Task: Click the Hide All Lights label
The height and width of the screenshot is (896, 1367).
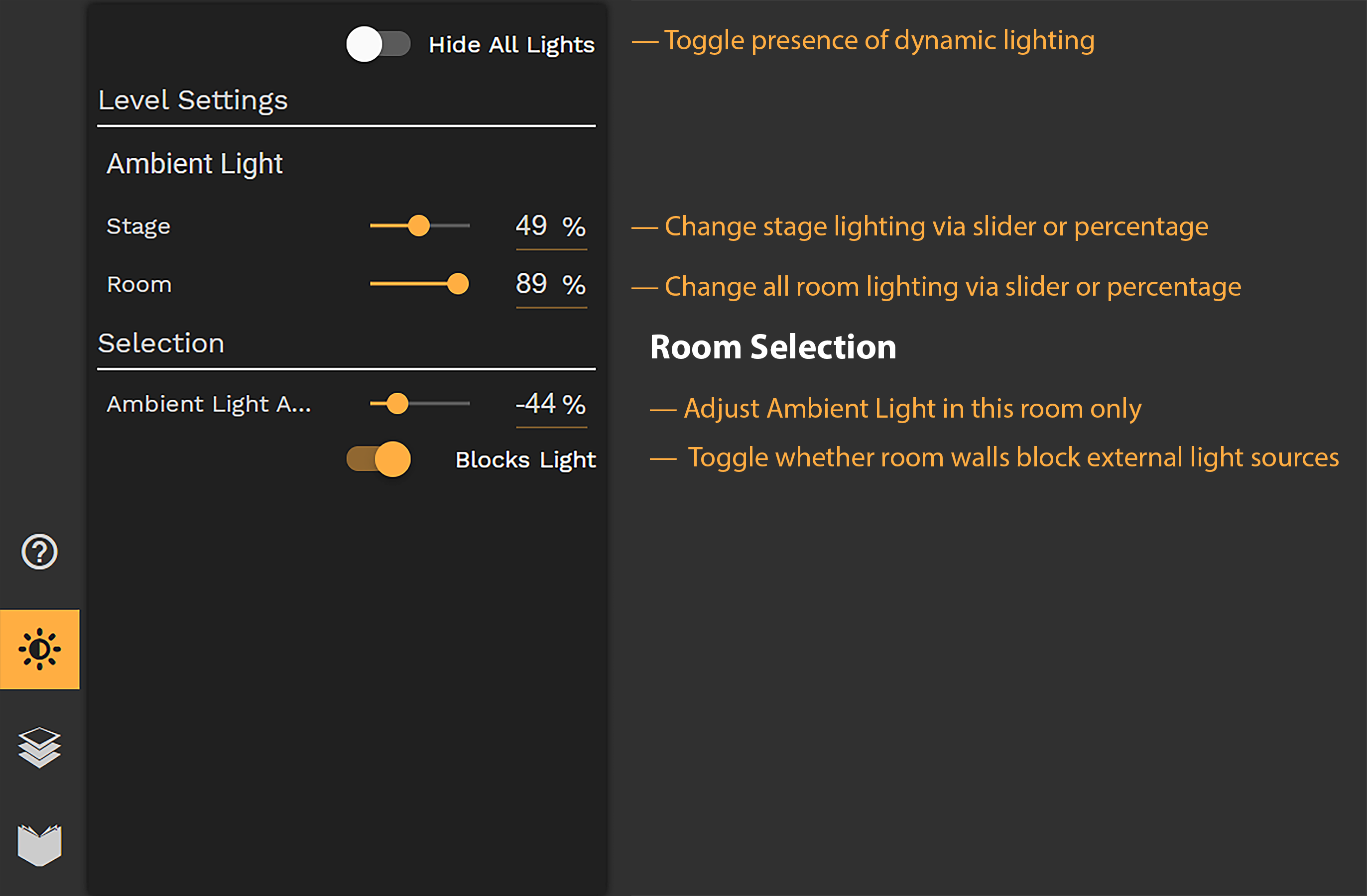Action: (x=511, y=45)
